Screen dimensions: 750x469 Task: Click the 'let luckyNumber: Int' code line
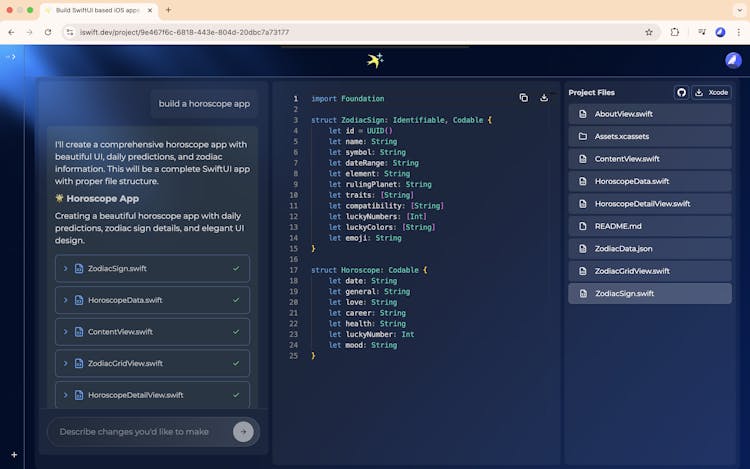click(371, 334)
